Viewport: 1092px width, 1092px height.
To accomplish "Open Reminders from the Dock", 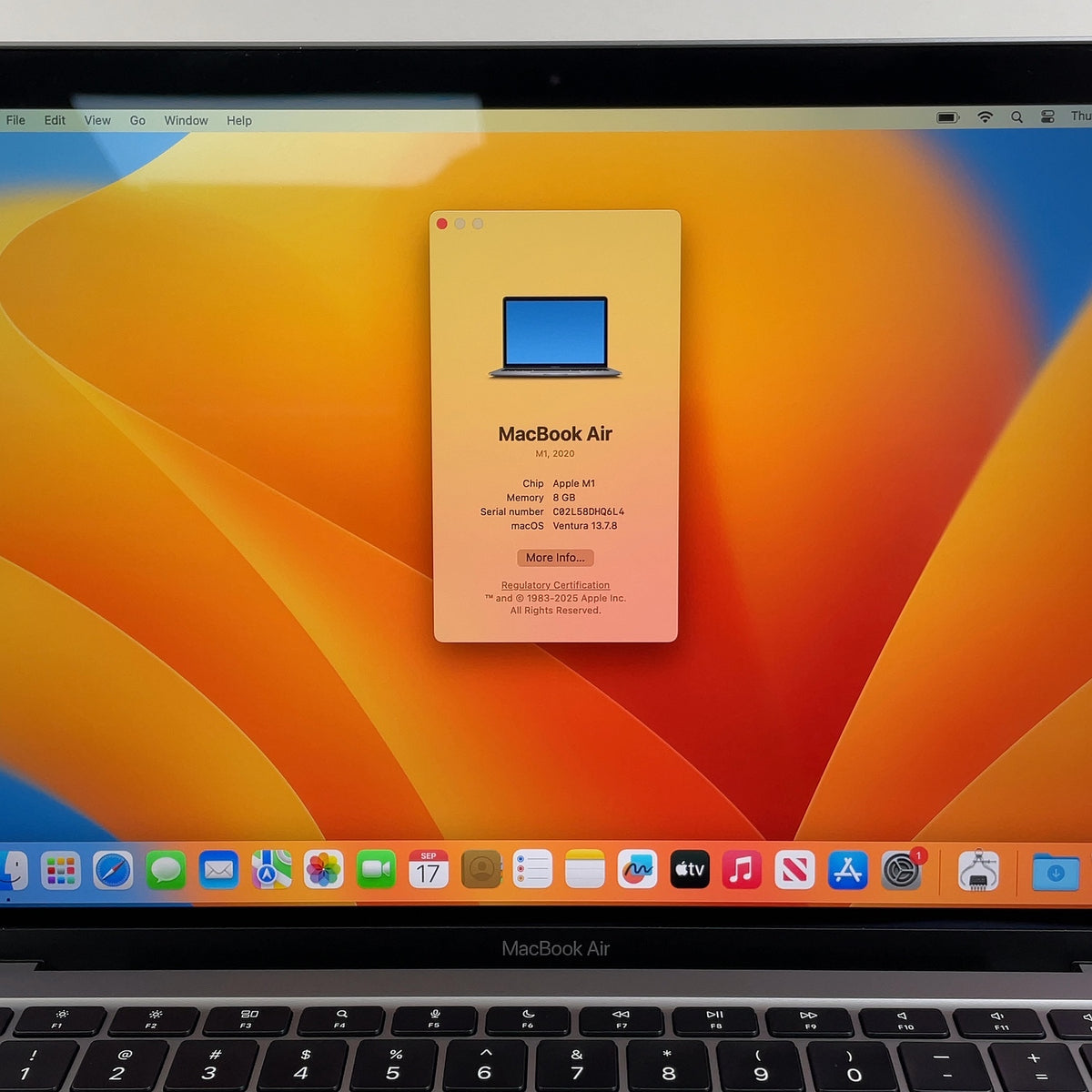I will pos(532,870).
